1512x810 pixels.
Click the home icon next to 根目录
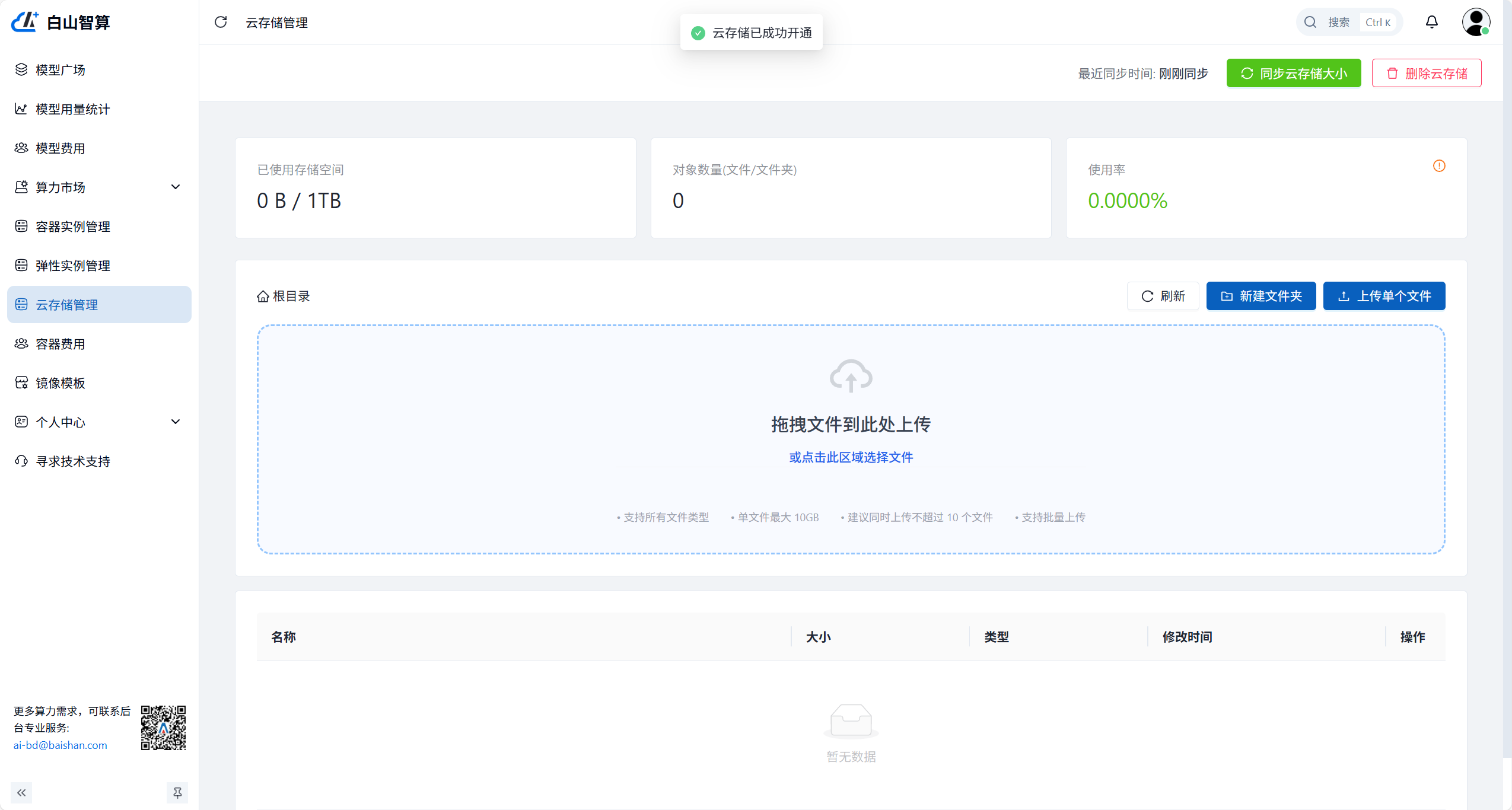pyautogui.click(x=264, y=296)
